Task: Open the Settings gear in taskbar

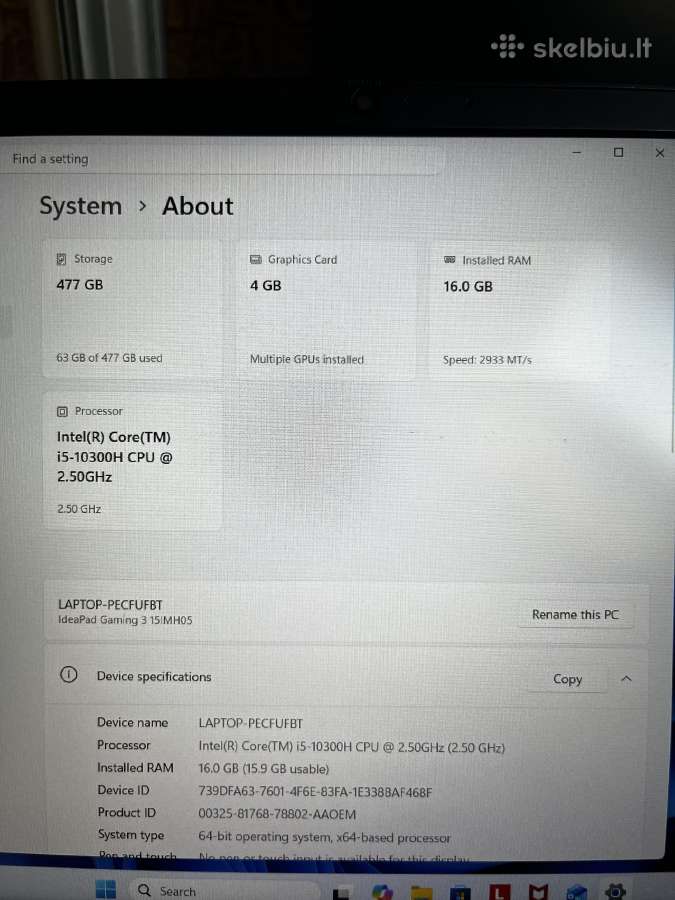Action: 615,891
